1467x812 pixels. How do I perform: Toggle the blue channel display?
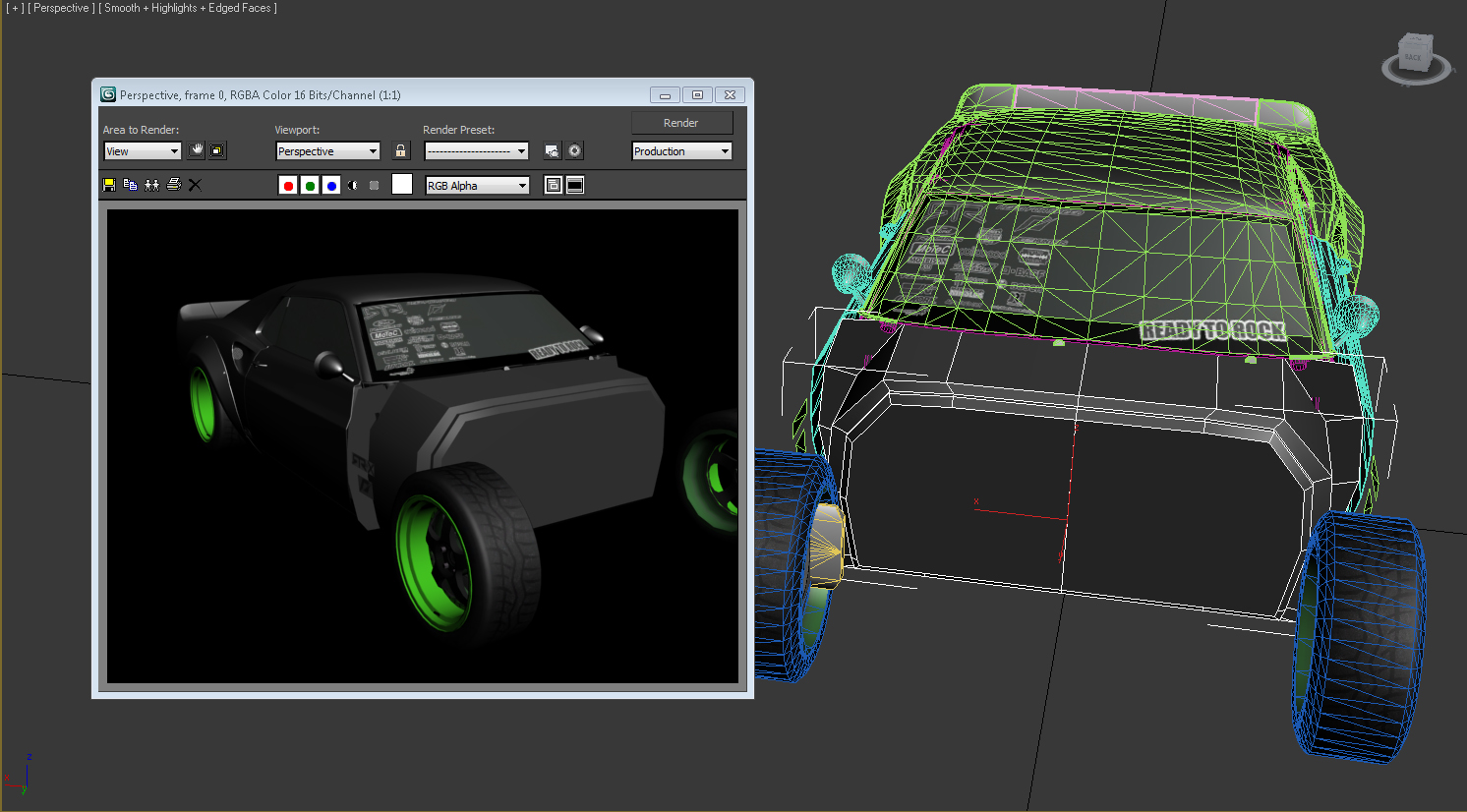(x=331, y=186)
